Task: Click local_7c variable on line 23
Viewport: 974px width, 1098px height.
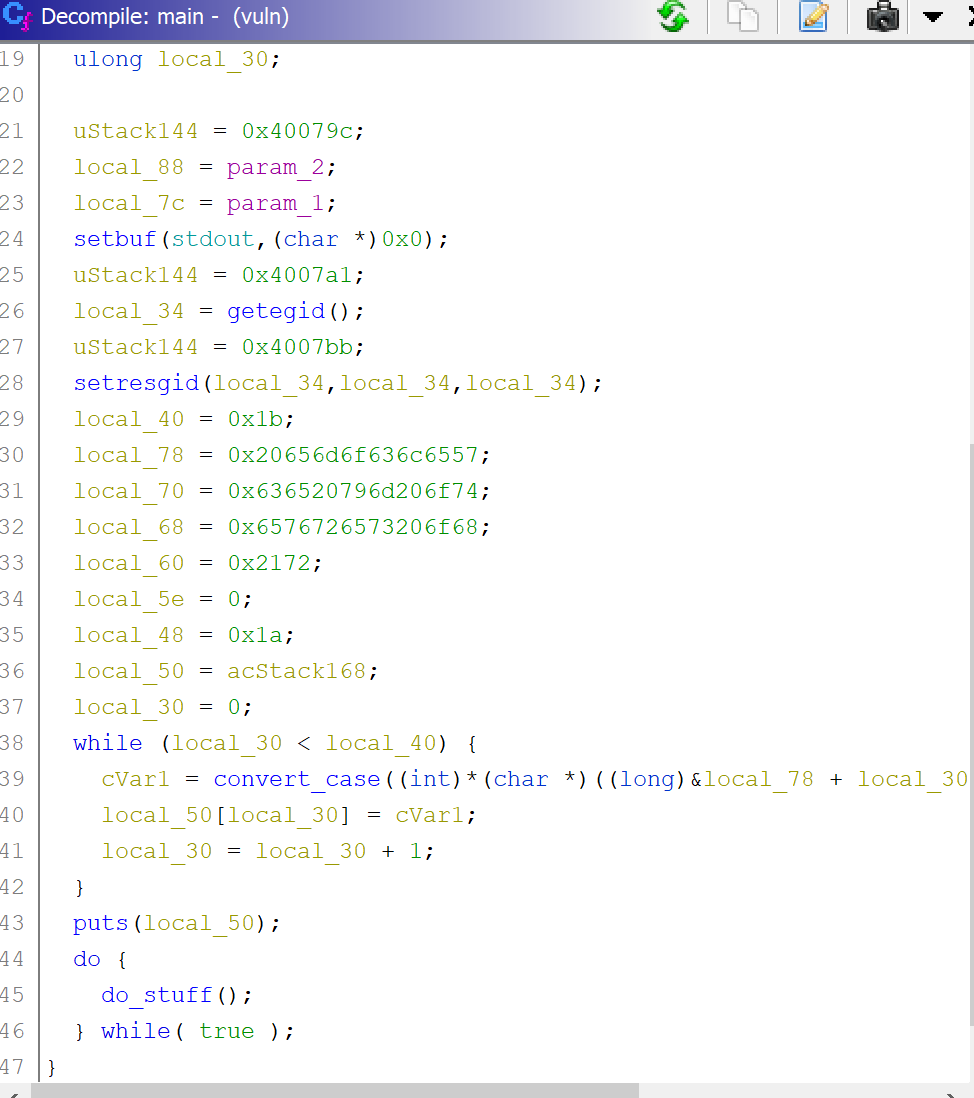Action: pyautogui.click(x=129, y=203)
